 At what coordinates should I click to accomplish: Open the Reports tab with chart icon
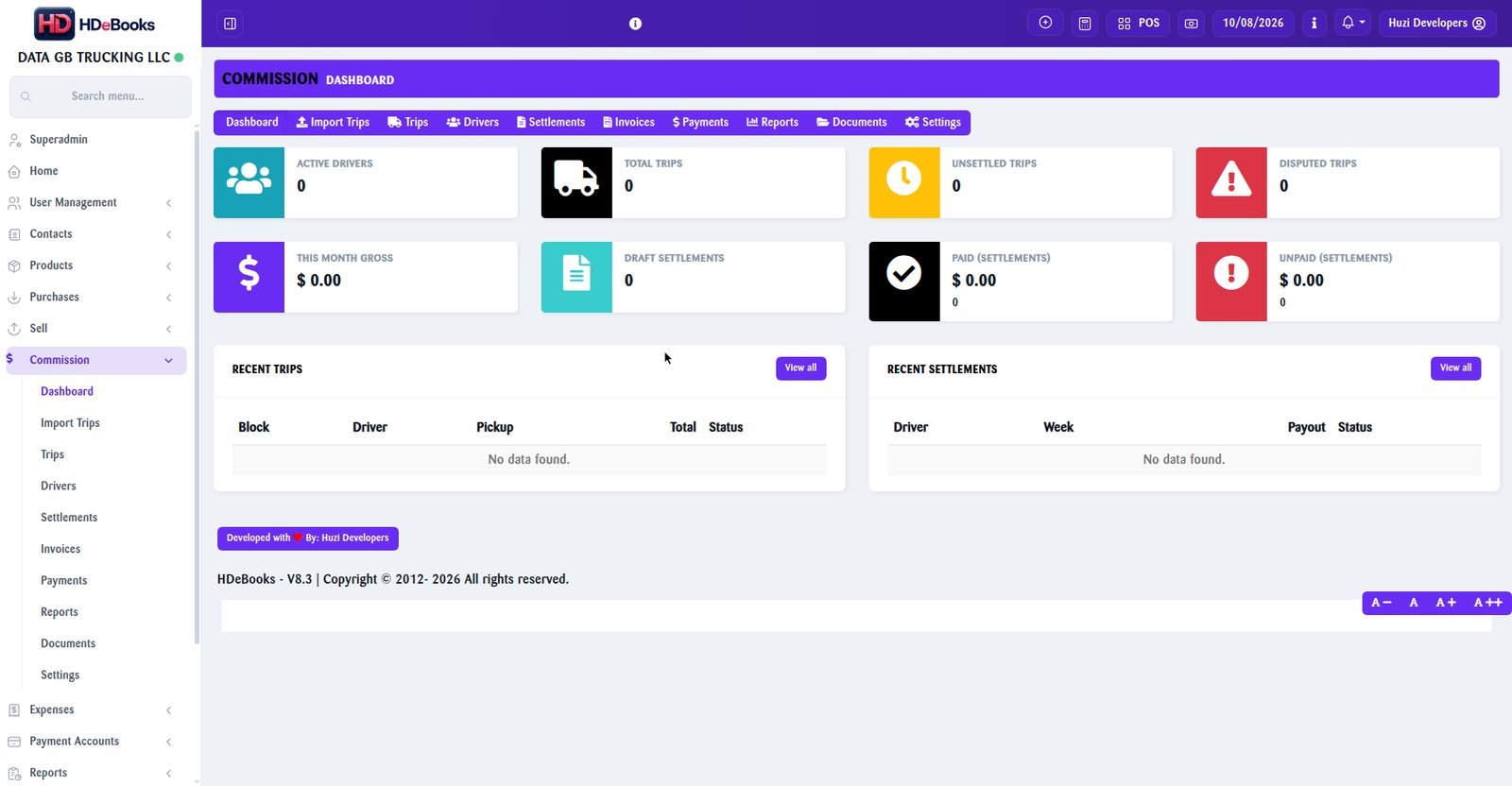772,123
